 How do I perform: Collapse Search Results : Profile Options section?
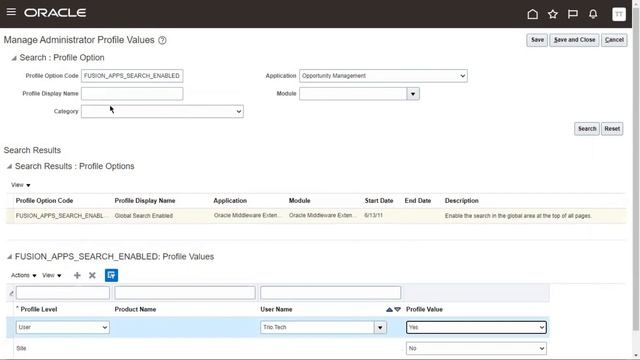[x=9, y=167]
